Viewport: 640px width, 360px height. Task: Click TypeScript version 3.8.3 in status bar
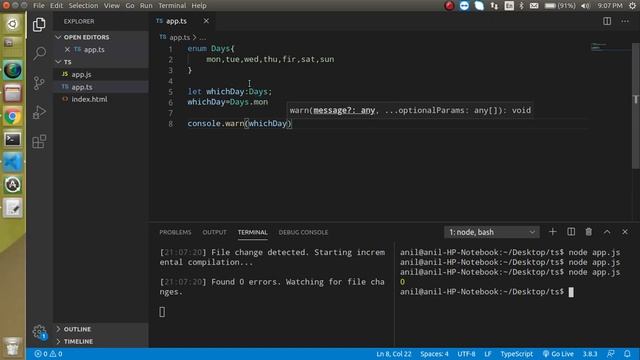click(590, 354)
